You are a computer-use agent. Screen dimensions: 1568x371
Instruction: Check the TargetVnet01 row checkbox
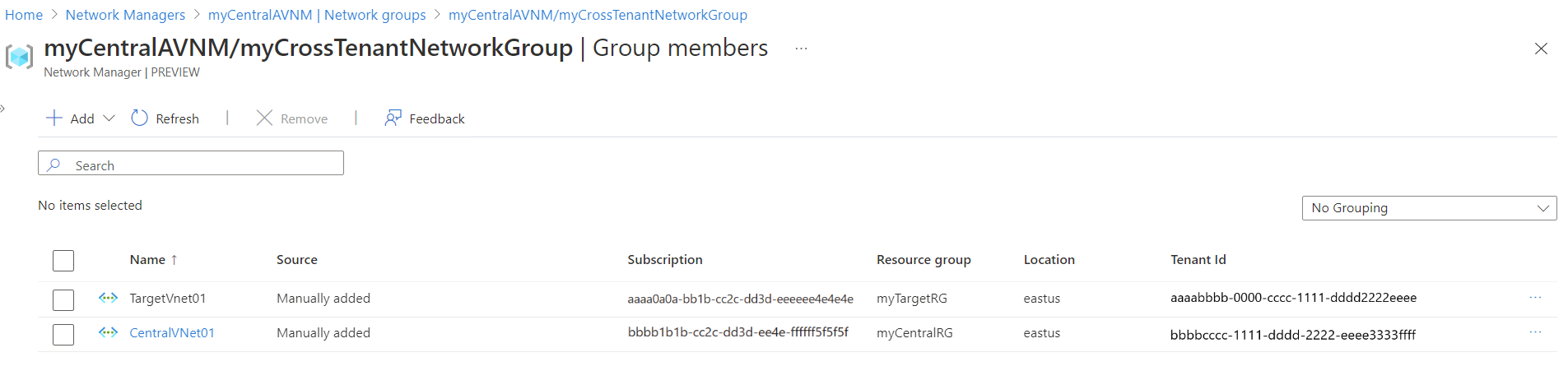coord(63,300)
